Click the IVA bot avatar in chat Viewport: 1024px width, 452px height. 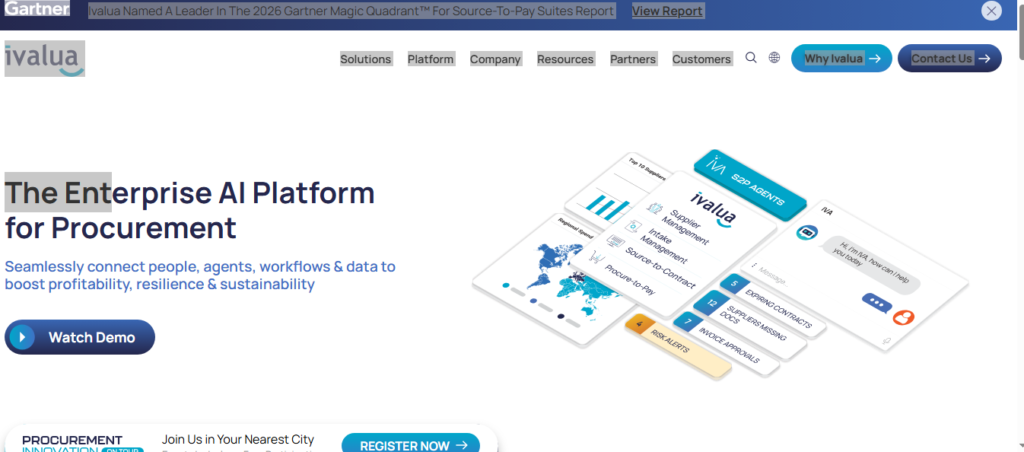(x=807, y=232)
